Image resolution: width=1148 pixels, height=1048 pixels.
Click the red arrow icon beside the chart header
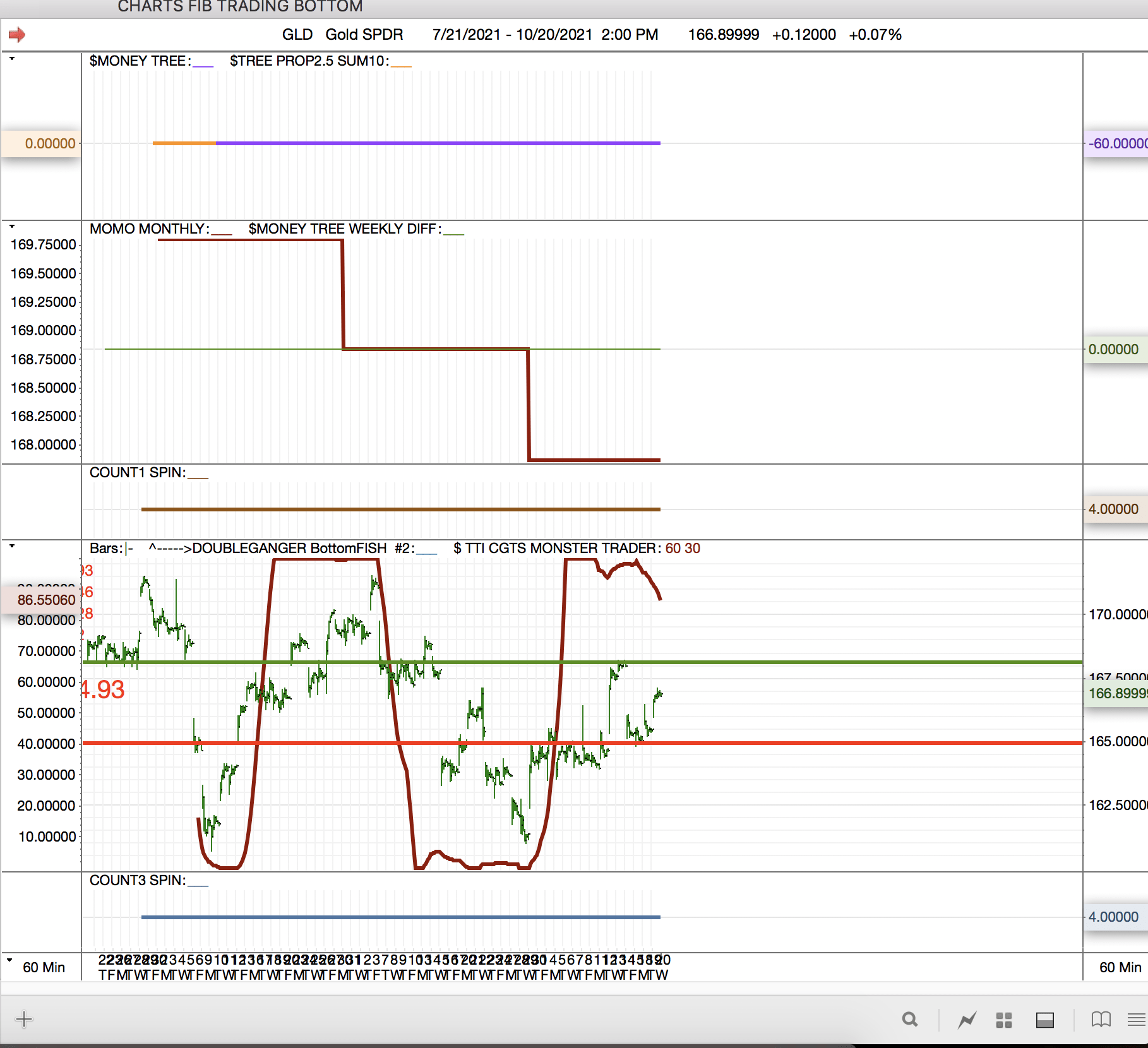pyautogui.click(x=17, y=35)
